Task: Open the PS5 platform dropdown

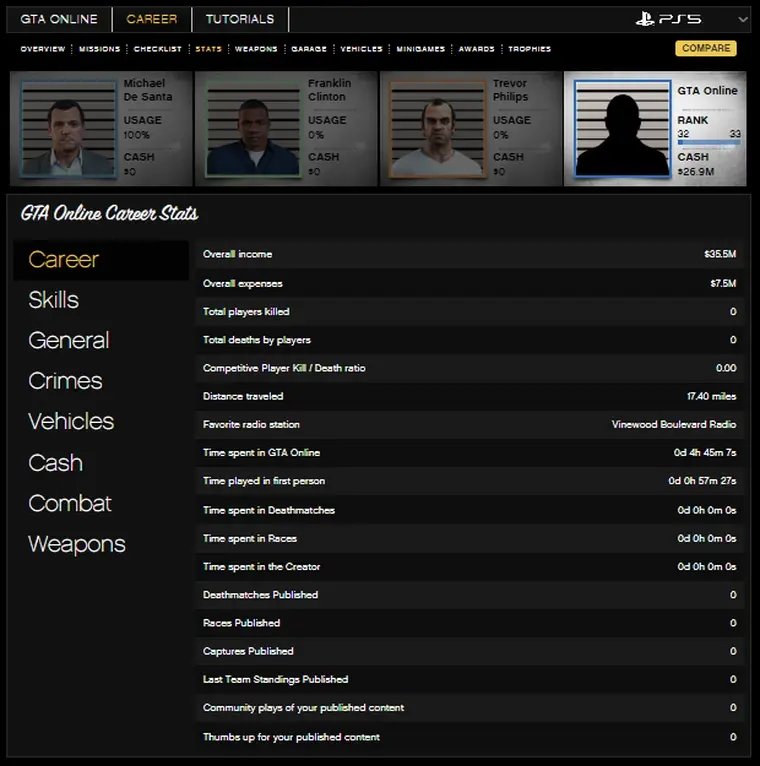Action: pyautogui.click(x=742, y=19)
